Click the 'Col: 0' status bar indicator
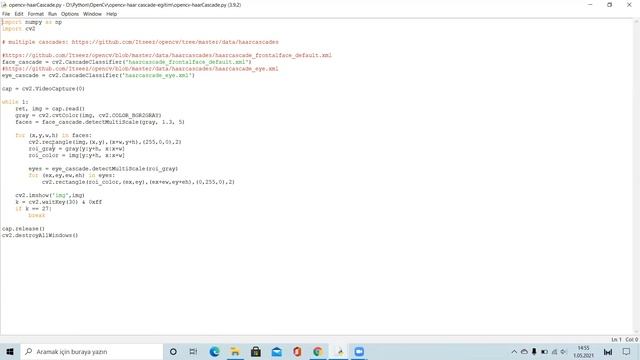The width and height of the screenshot is (640, 360). click(x=631, y=339)
